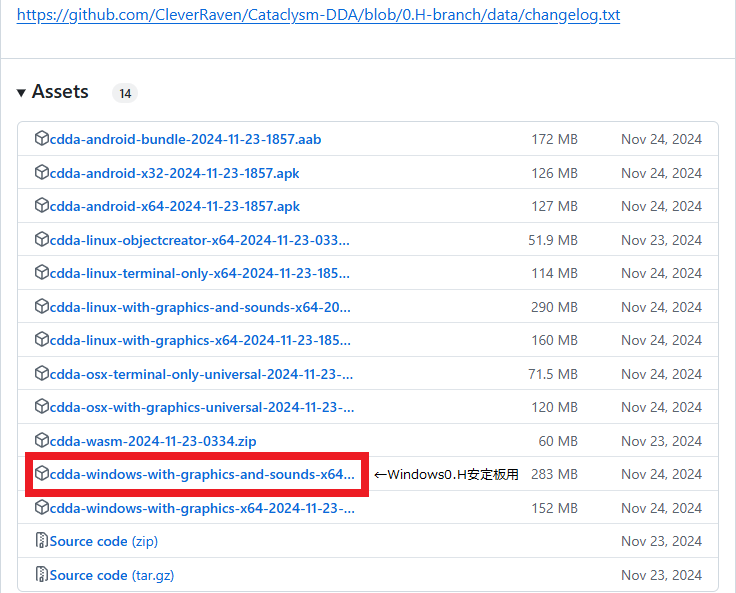Click archive icon beside Source code (tar.gz)
This screenshot has width=736, height=593.
(42, 574)
